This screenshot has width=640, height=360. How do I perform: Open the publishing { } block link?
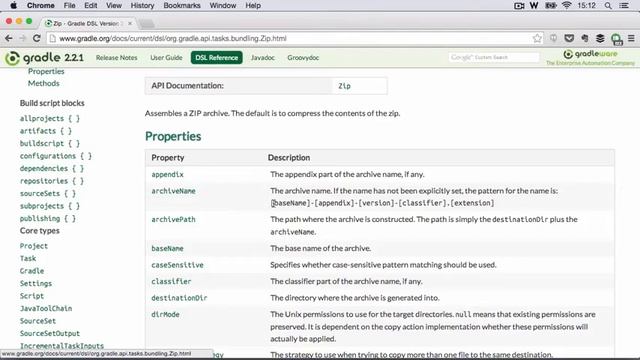click(48, 218)
